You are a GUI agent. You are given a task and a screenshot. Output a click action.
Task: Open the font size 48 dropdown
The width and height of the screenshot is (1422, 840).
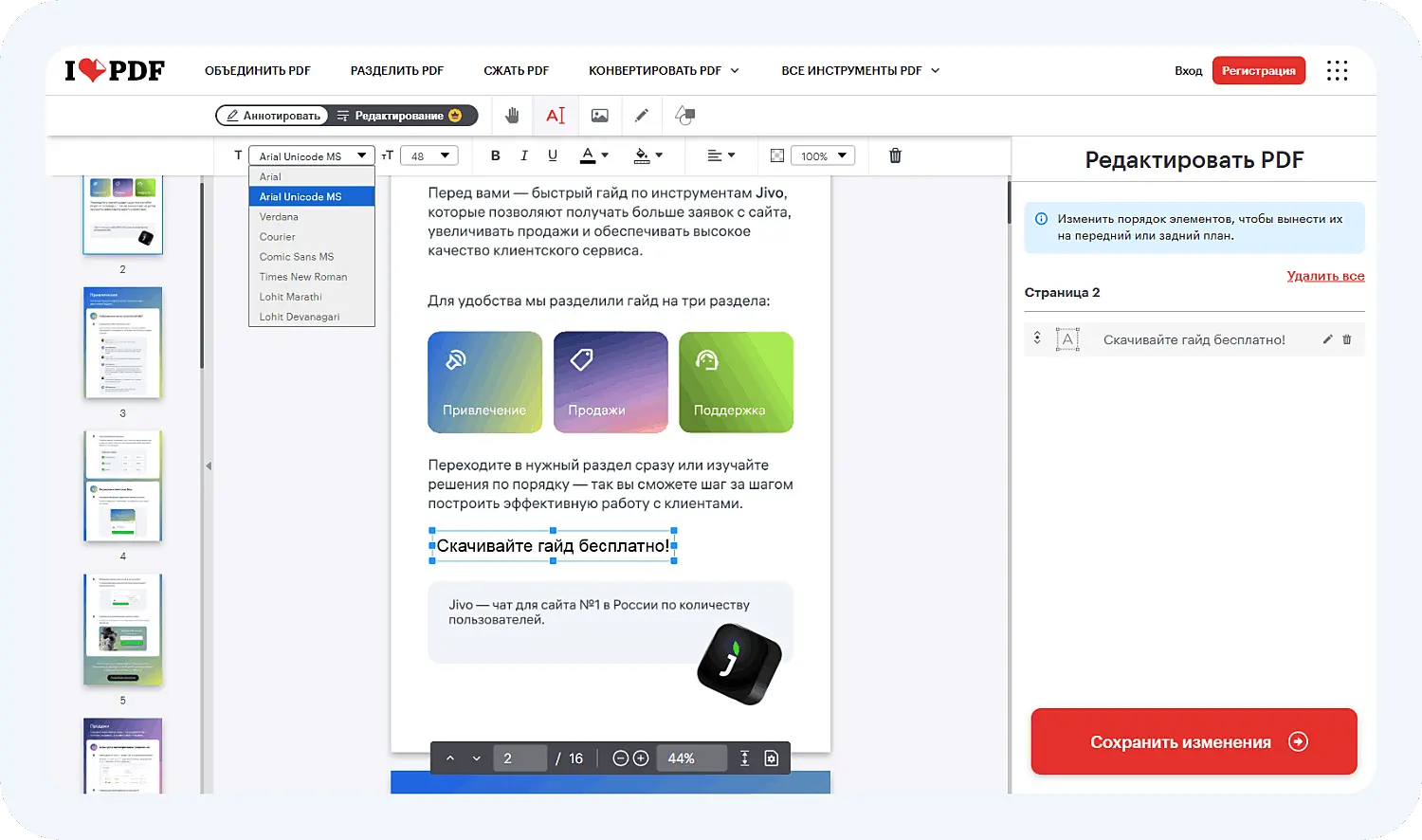tap(429, 155)
